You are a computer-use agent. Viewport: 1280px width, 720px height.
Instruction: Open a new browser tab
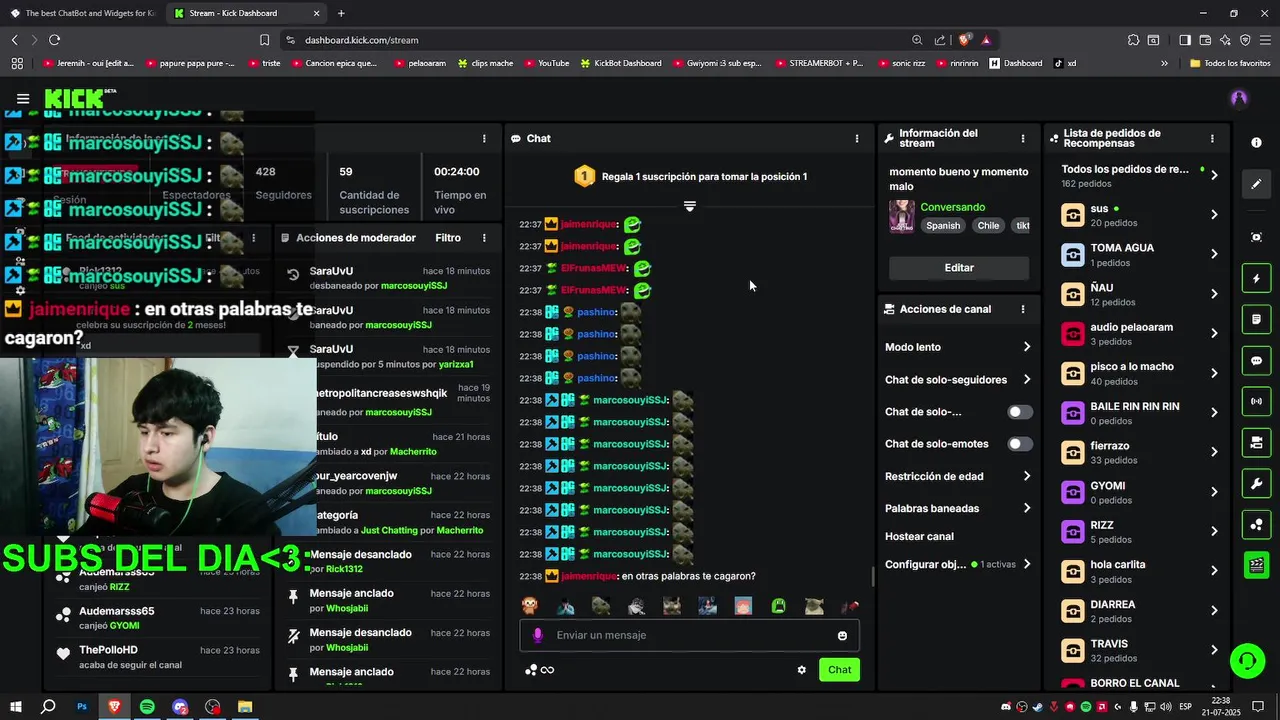coord(341,13)
